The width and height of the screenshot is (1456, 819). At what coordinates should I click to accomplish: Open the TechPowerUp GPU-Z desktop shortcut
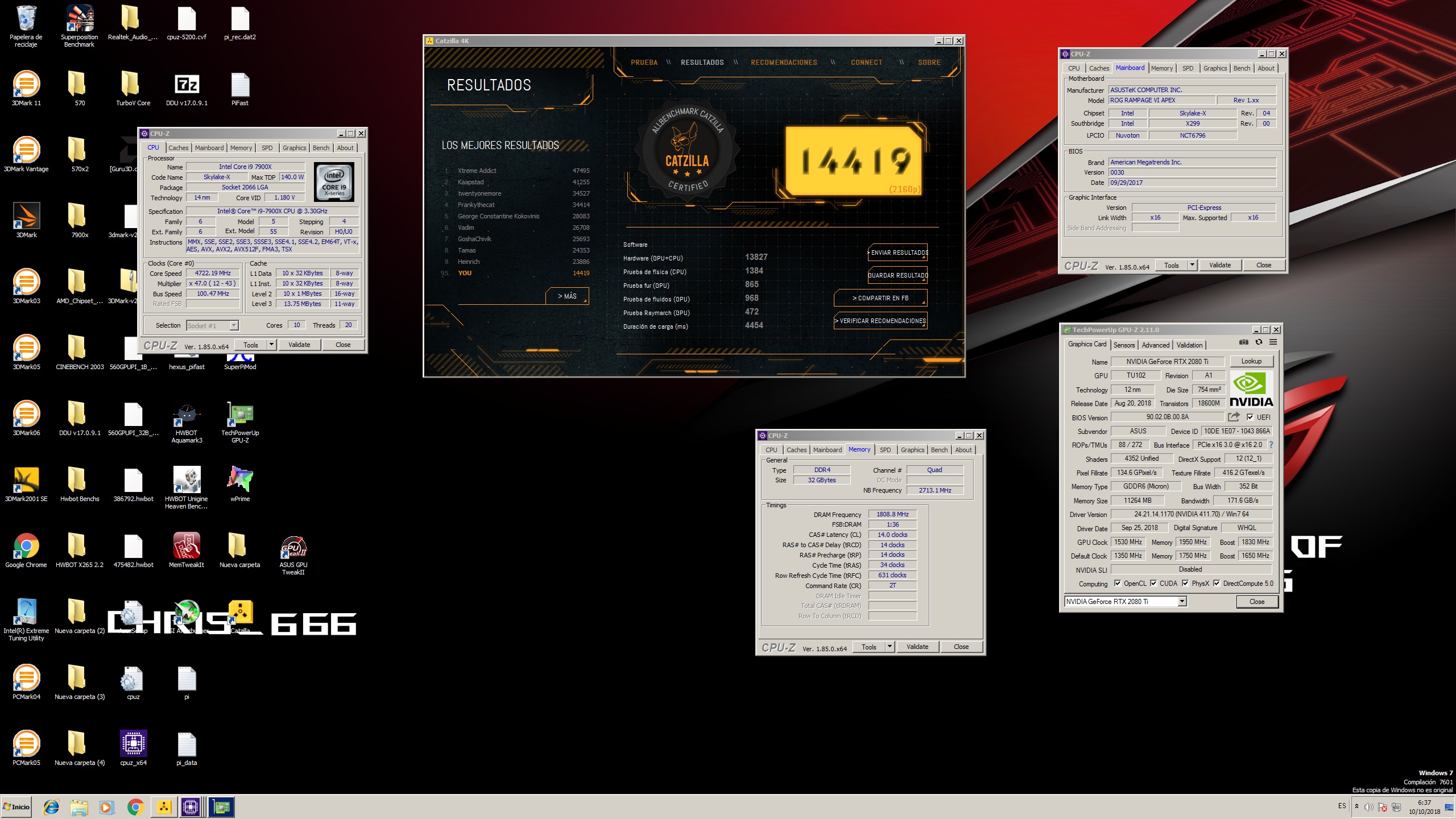(240, 424)
